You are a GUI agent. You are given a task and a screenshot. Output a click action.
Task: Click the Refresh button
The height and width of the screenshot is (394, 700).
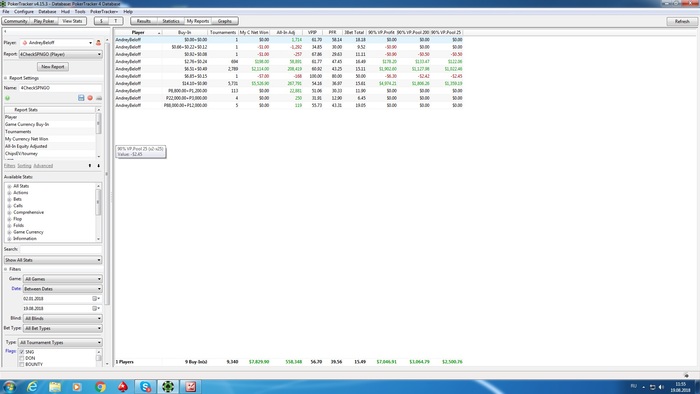coord(682,21)
